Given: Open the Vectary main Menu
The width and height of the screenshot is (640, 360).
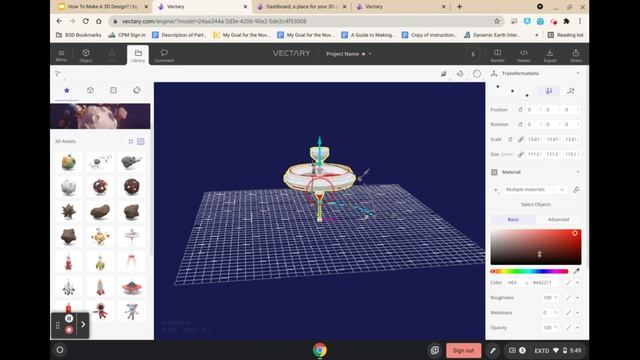Looking at the screenshot, I should [x=61, y=55].
